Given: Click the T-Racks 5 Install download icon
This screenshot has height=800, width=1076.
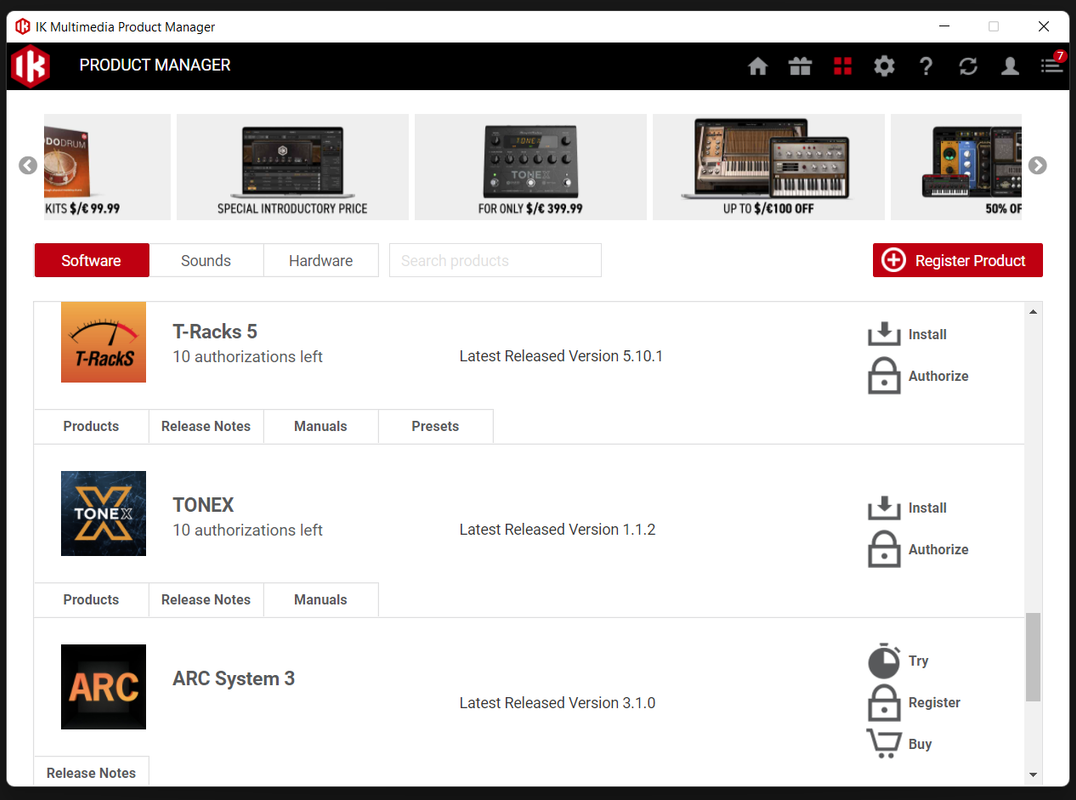Looking at the screenshot, I should (884, 334).
